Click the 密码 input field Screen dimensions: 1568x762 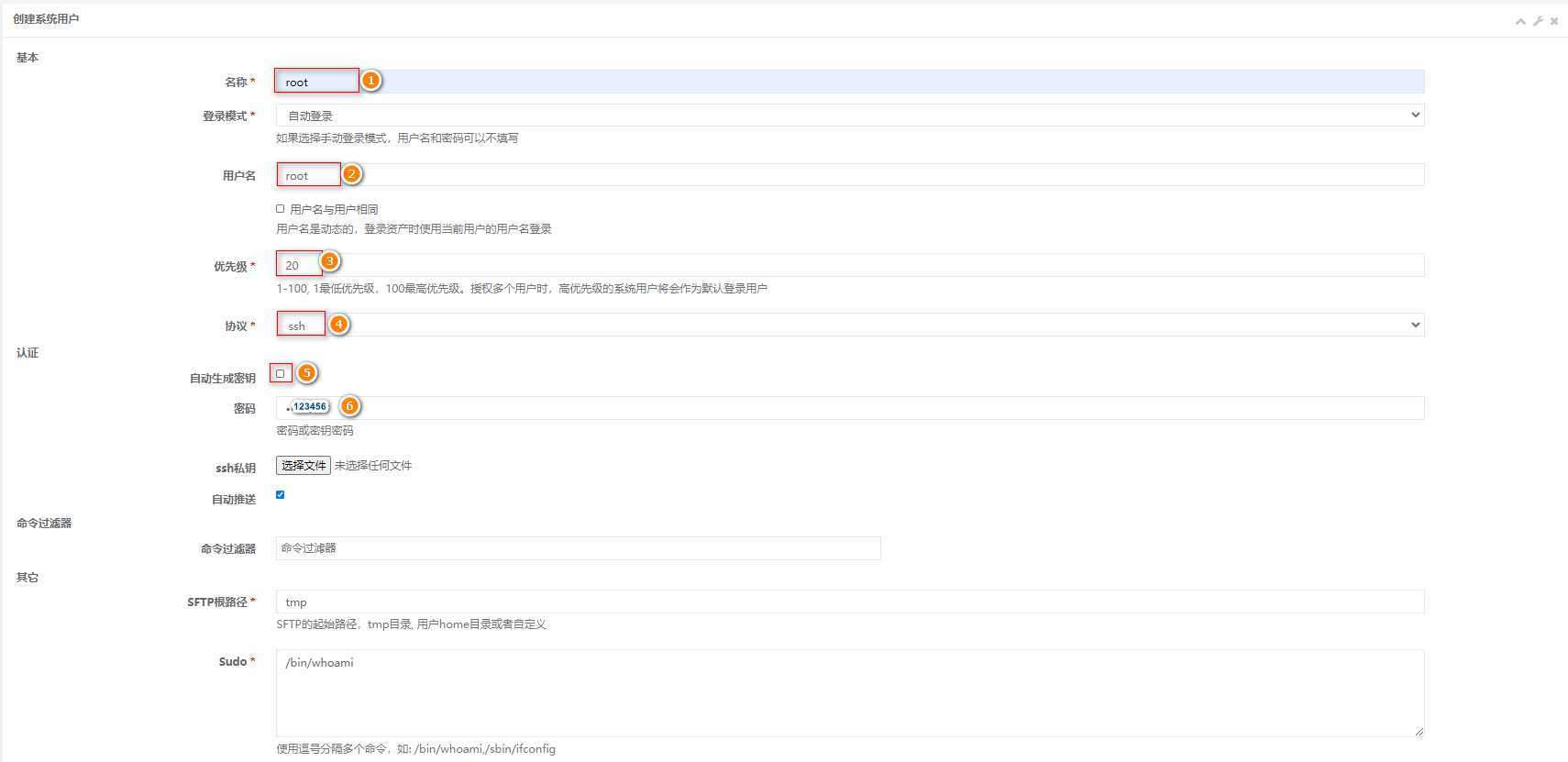pos(850,408)
